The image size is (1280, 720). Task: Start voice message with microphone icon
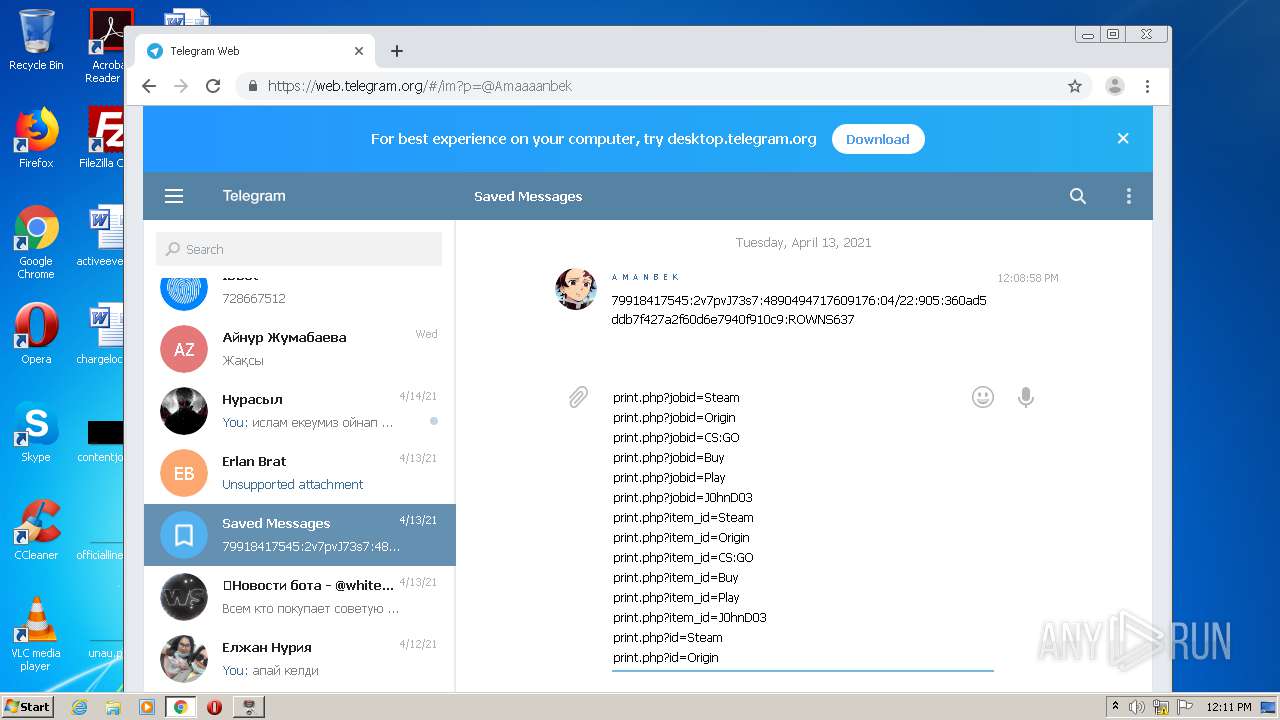tap(1025, 398)
